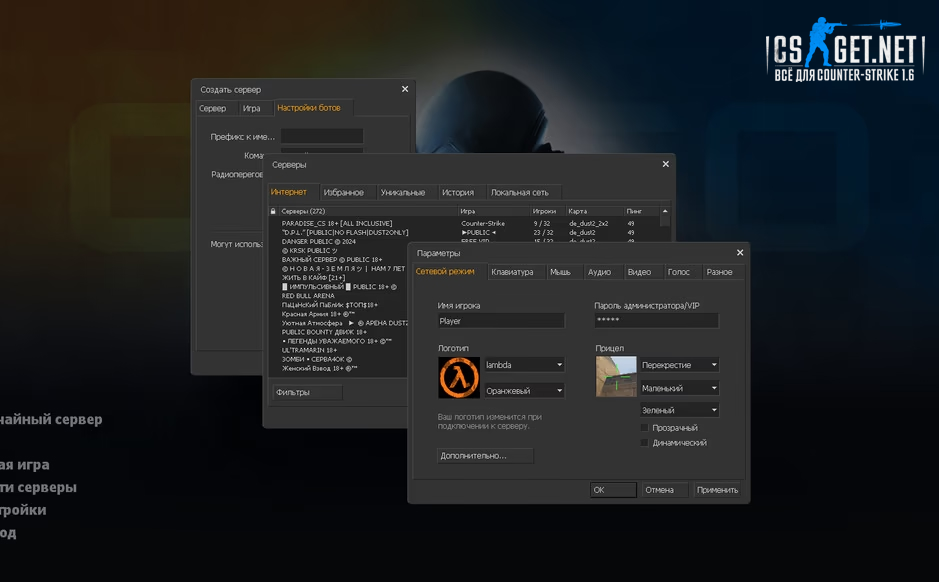This screenshot has width=939, height=582.
Task: Click the Дополнительно... button
Action: [x=486, y=456]
